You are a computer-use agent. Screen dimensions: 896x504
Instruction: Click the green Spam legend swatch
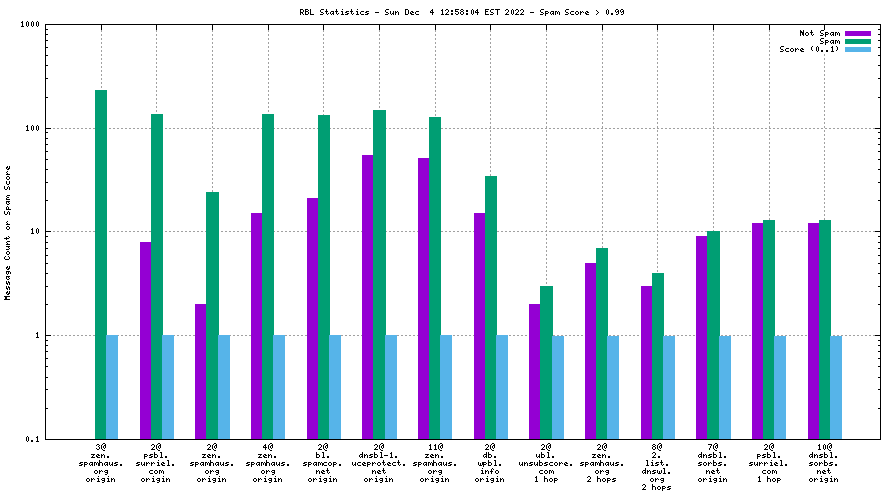pyautogui.click(x=858, y=41)
